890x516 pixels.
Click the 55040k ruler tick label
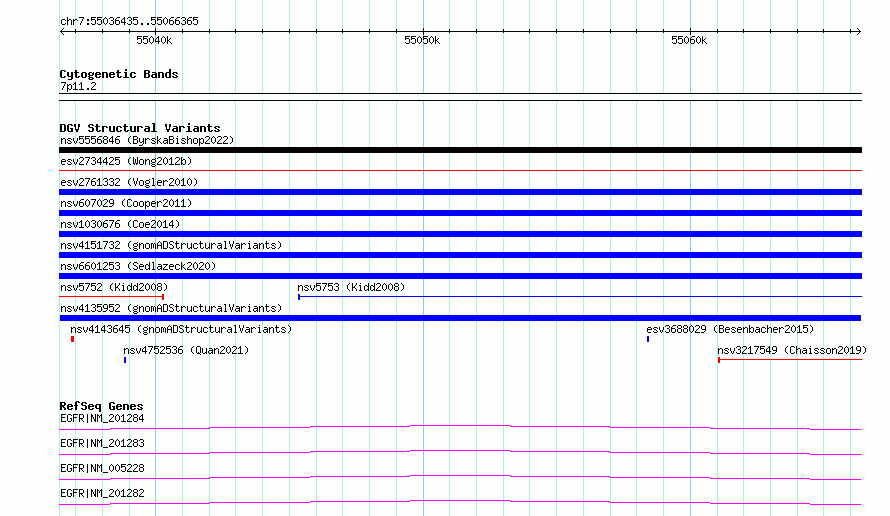coord(154,40)
